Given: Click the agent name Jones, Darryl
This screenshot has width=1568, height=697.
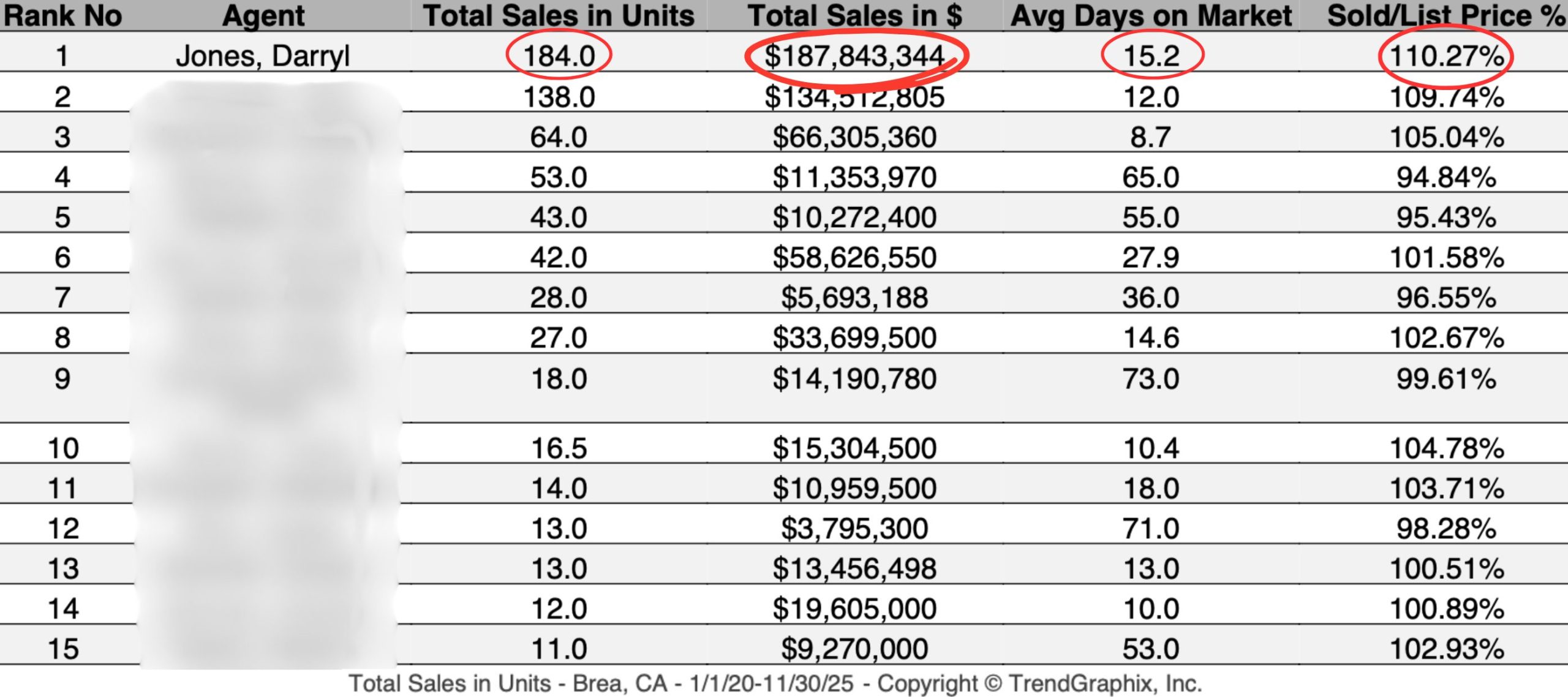Looking at the screenshot, I should pos(263,56).
